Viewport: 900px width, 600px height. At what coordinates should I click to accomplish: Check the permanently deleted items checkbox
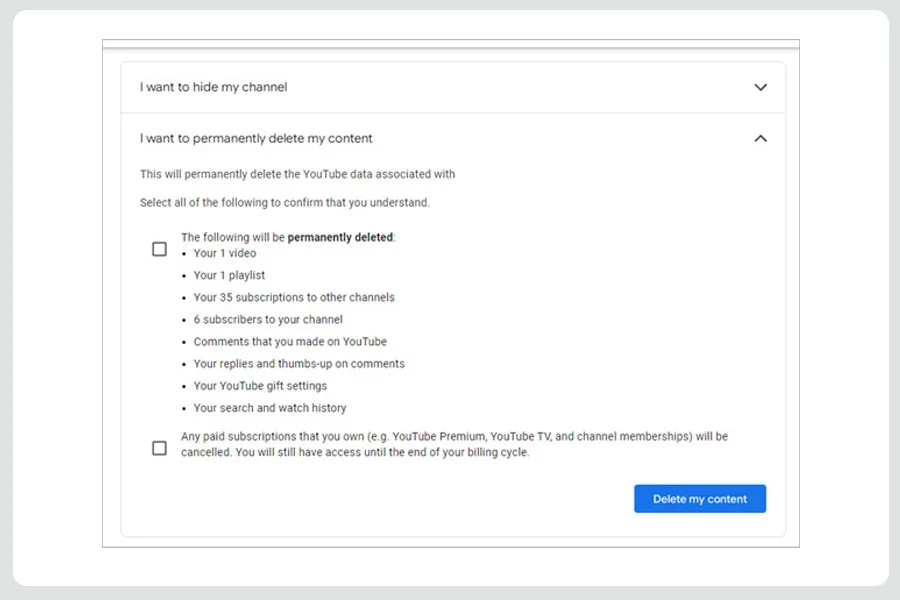[159, 249]
